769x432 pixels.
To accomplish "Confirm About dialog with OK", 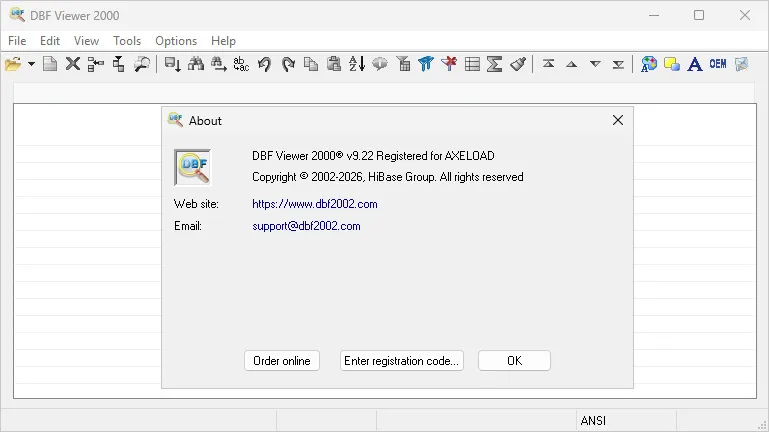I will pyautogui.click(x=514, y=361).
